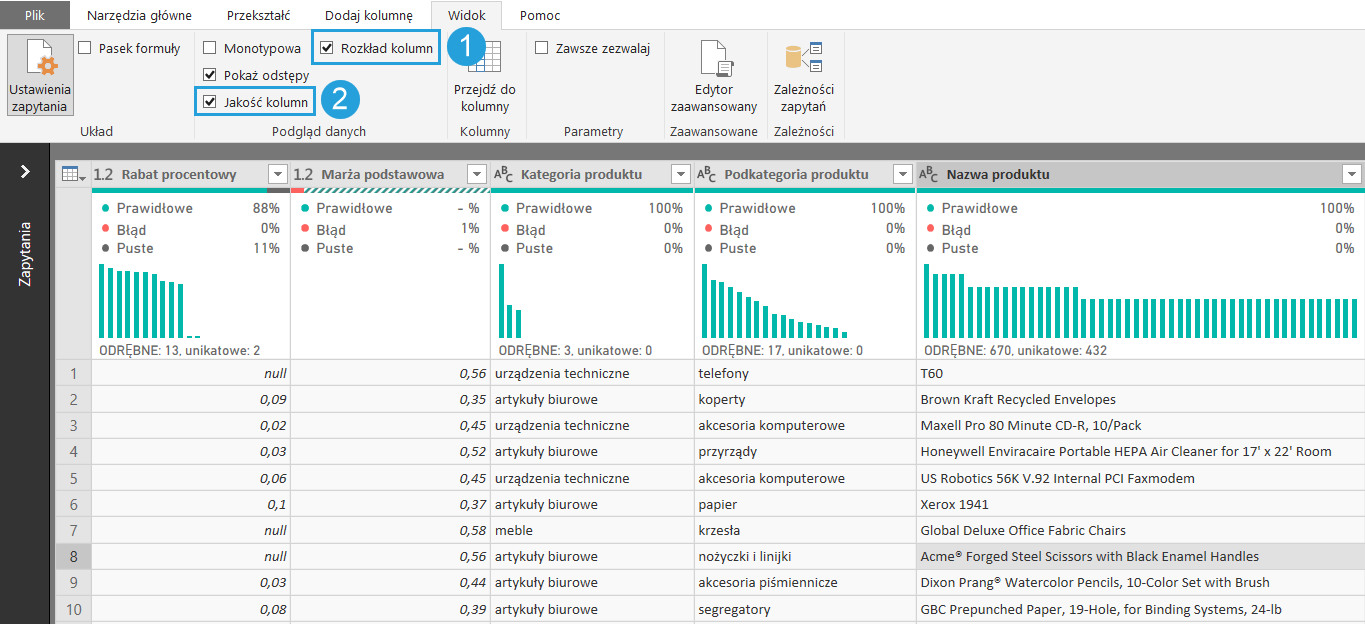This screenshot has height=624, width=1365.
Task: Click Przejdź do kolumny icon
Action: coord(485,60)
